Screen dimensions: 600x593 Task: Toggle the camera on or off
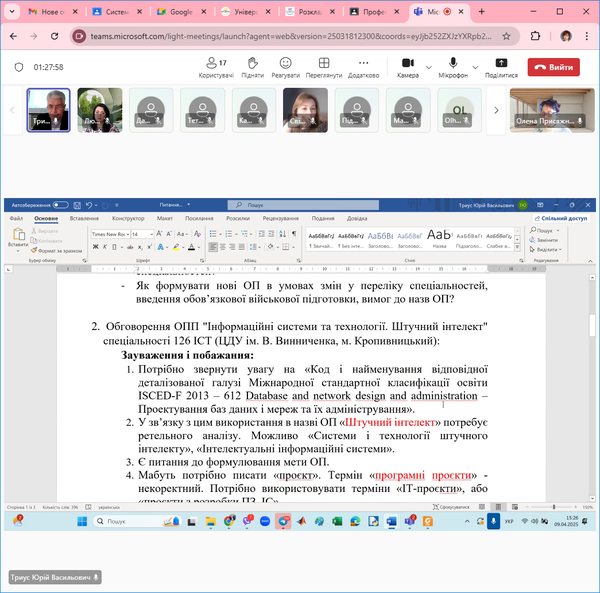coord(407,66)
